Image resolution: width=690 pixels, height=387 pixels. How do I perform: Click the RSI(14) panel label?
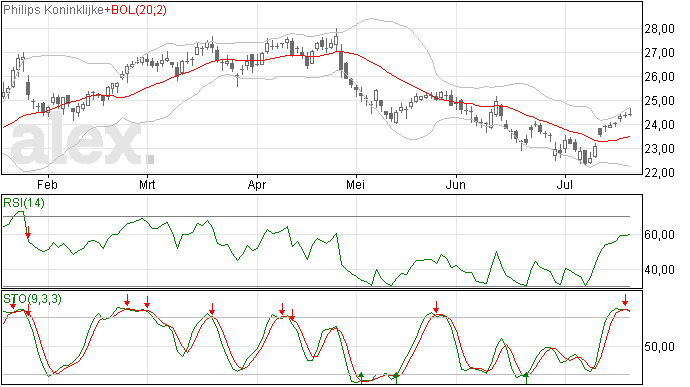tap(24, 203)
